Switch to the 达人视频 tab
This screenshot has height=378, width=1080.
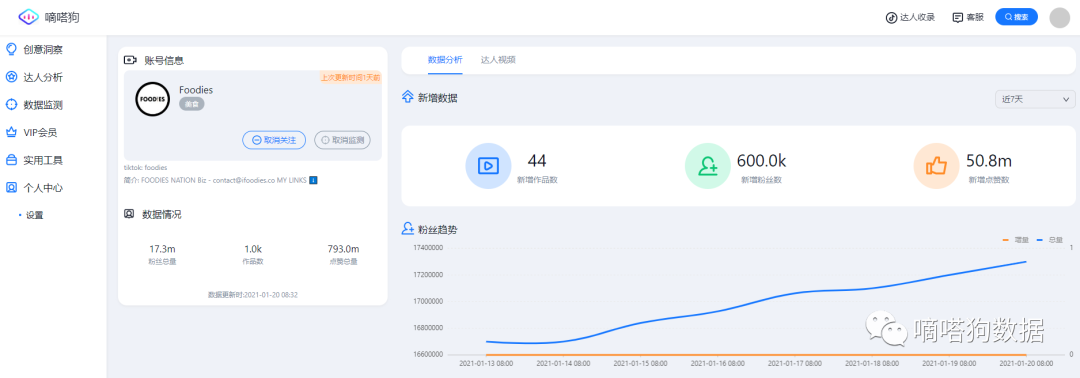click(498, 60)
